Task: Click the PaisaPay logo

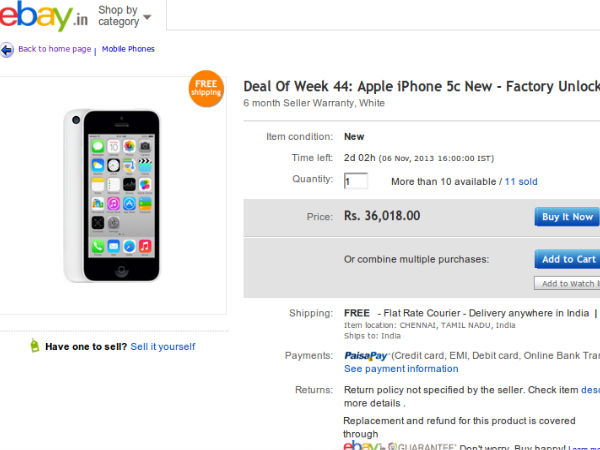Action: pyautogui.click(x=367, y=355)
